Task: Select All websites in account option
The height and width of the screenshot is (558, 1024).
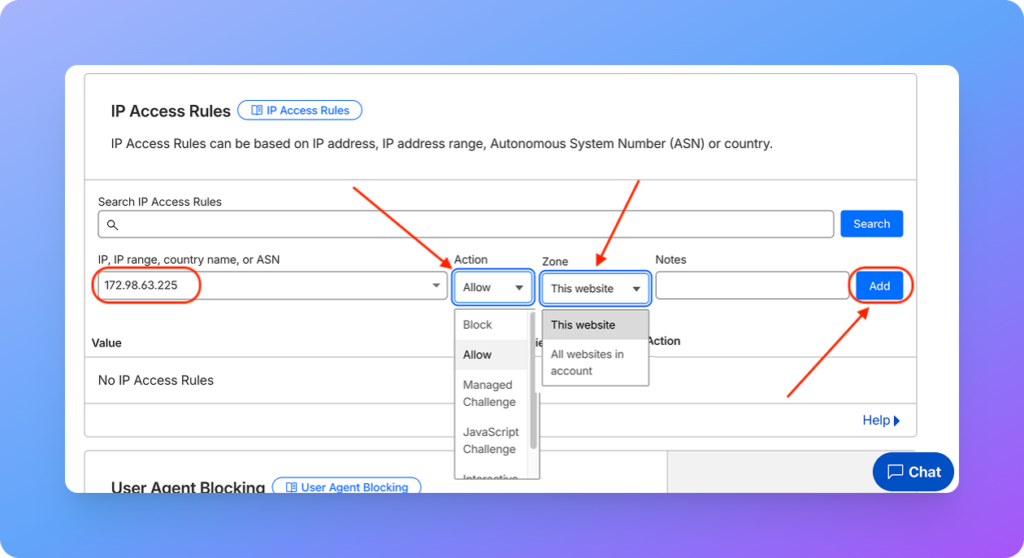Action: click(587, 362)
